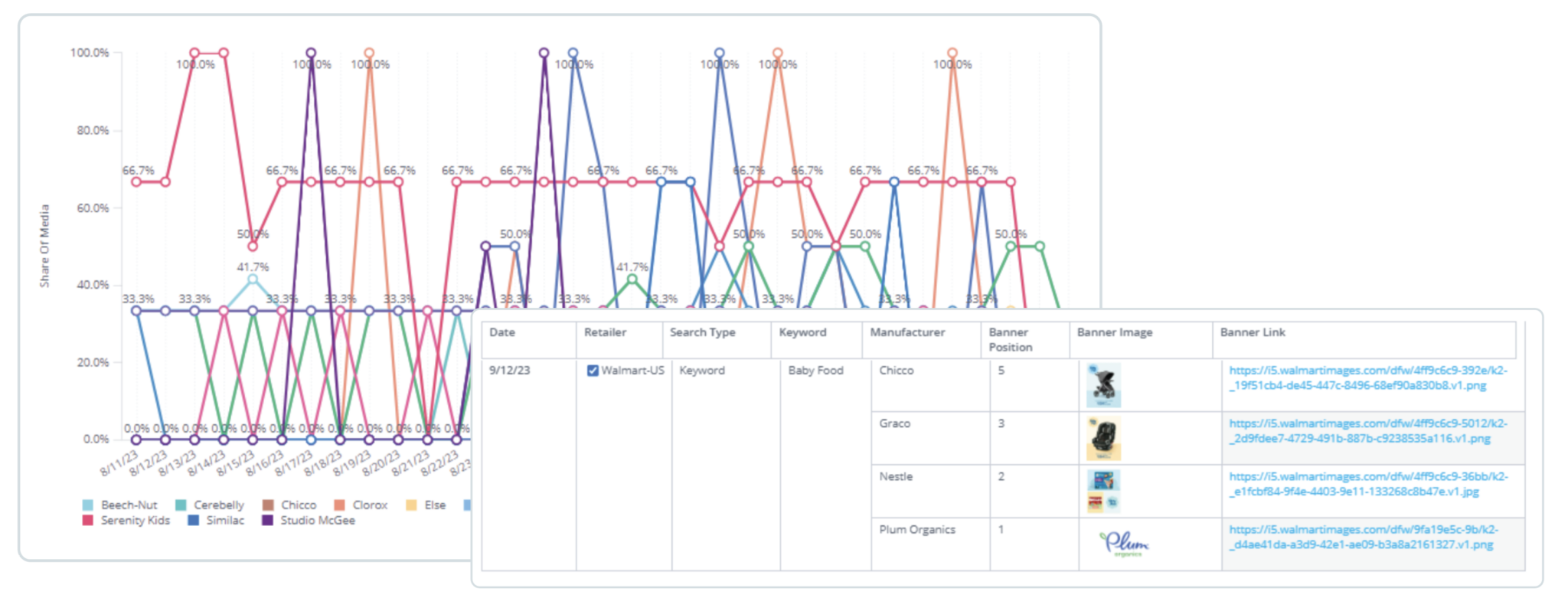
Task: Open the Graco banner image link
Action: tap(1367, 431)
